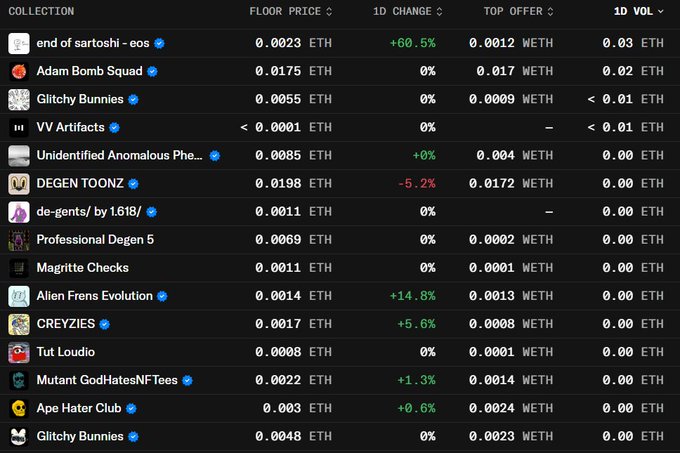
Task: Click the 0.02 ETH volume value
Action: 633,71
